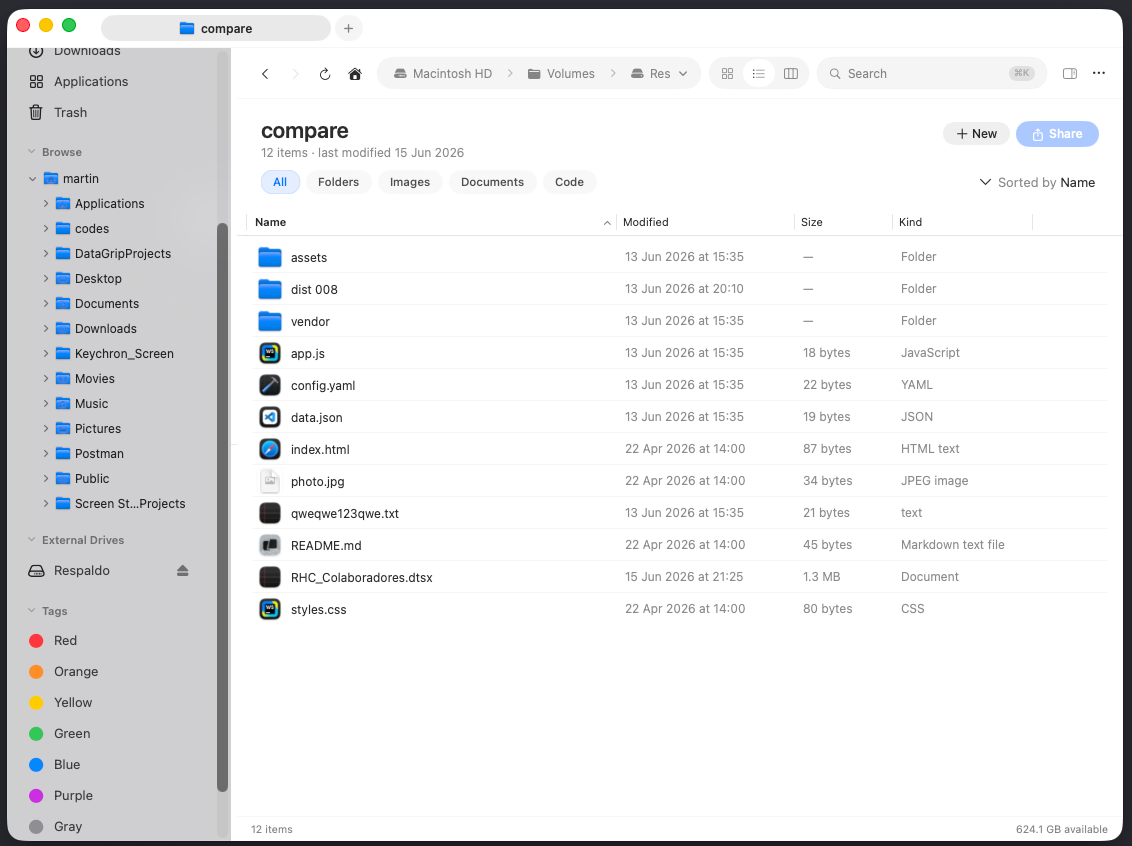Click the app.js WebStorm file icon
The image size is (1132, 846).
tap(270, 353)
